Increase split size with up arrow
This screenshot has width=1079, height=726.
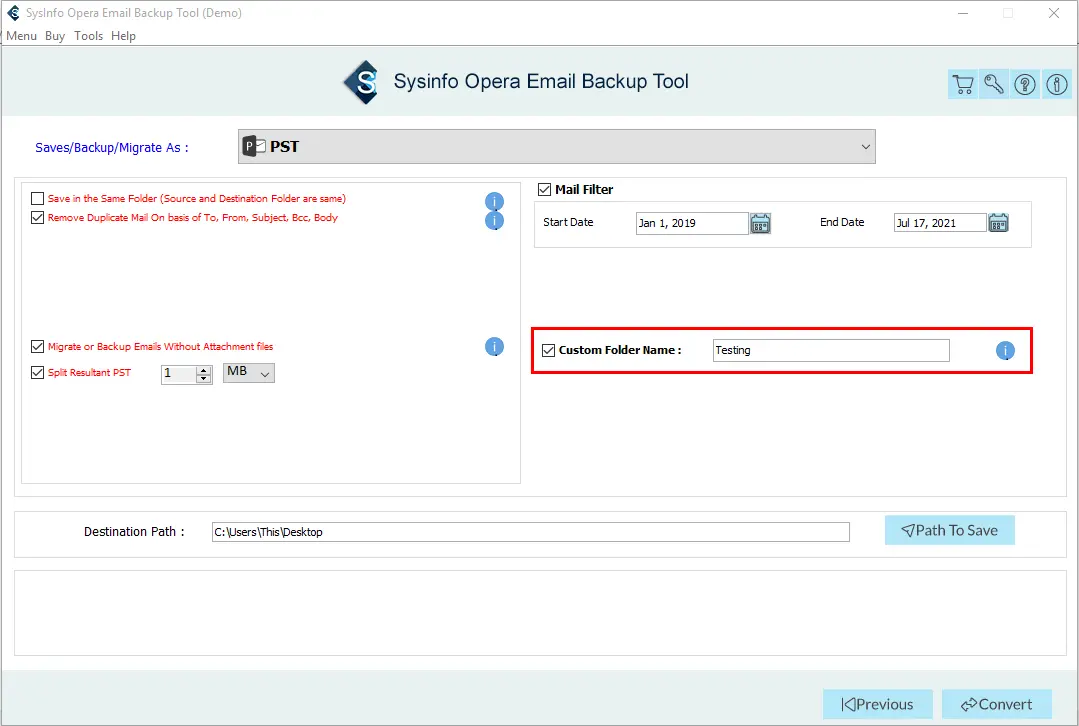[x=204, y=369]
